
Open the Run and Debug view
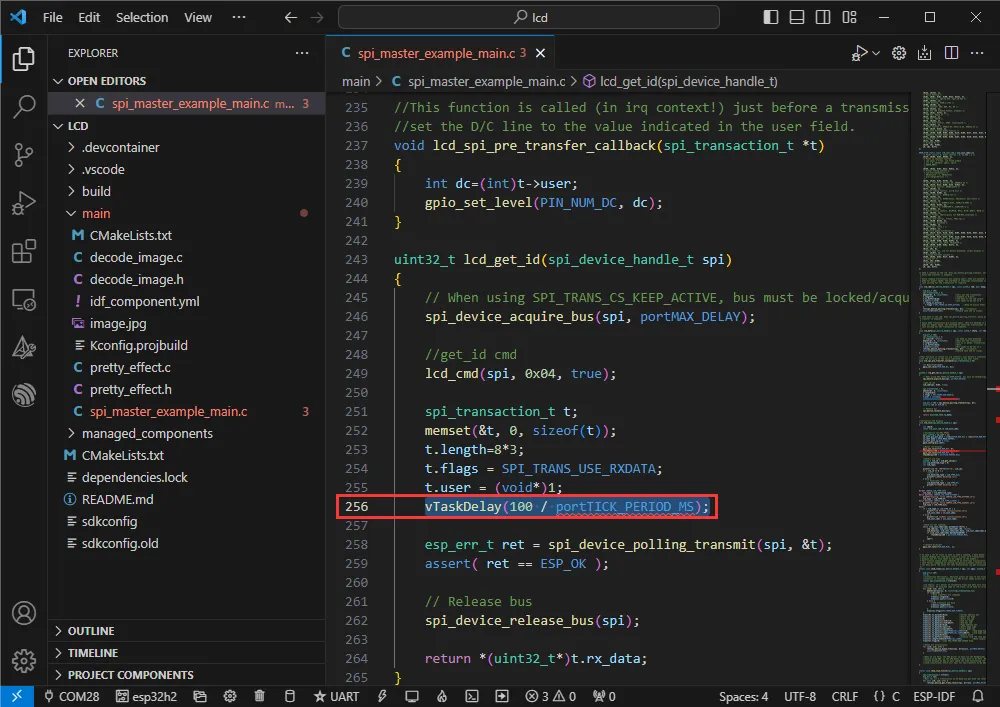(x=23, y=203)
